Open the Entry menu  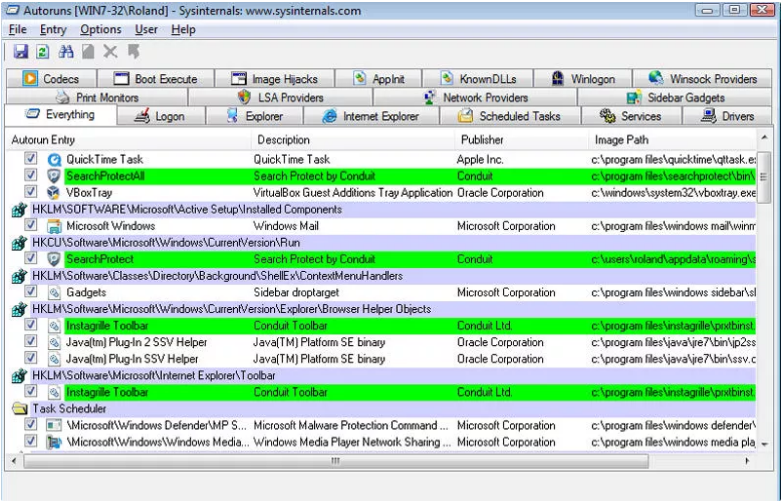tap(53, 29)
